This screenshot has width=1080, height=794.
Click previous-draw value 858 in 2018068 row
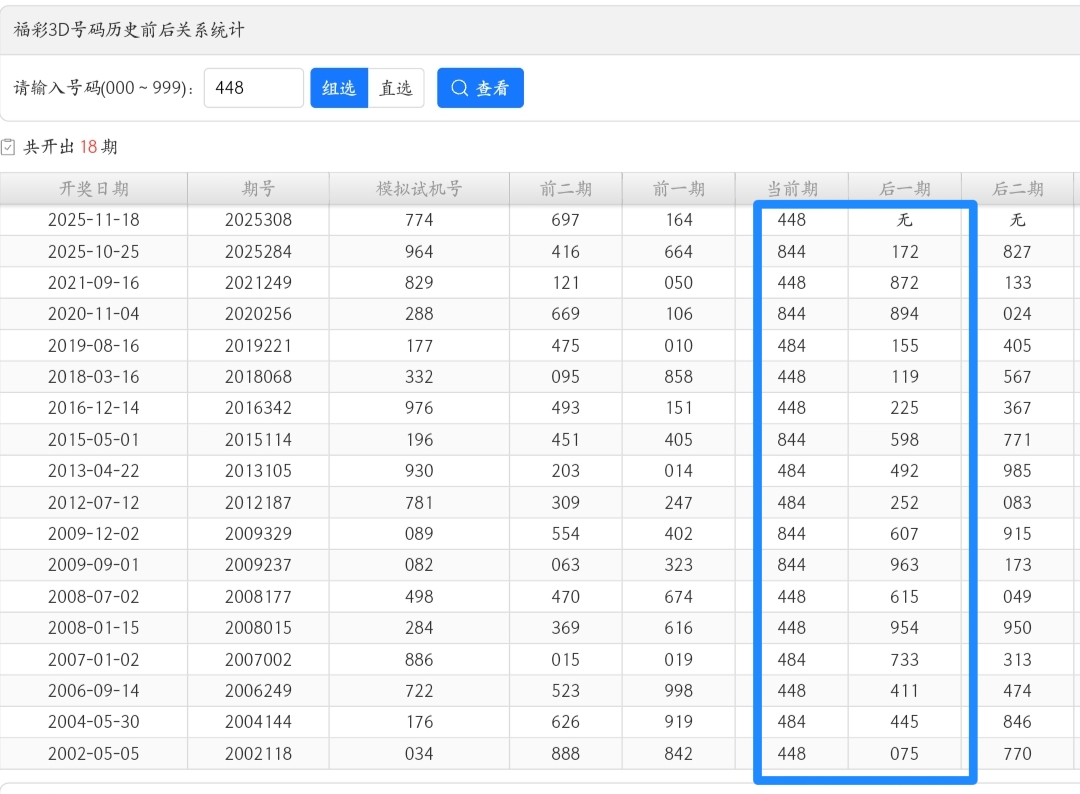[x=678, y=377]
